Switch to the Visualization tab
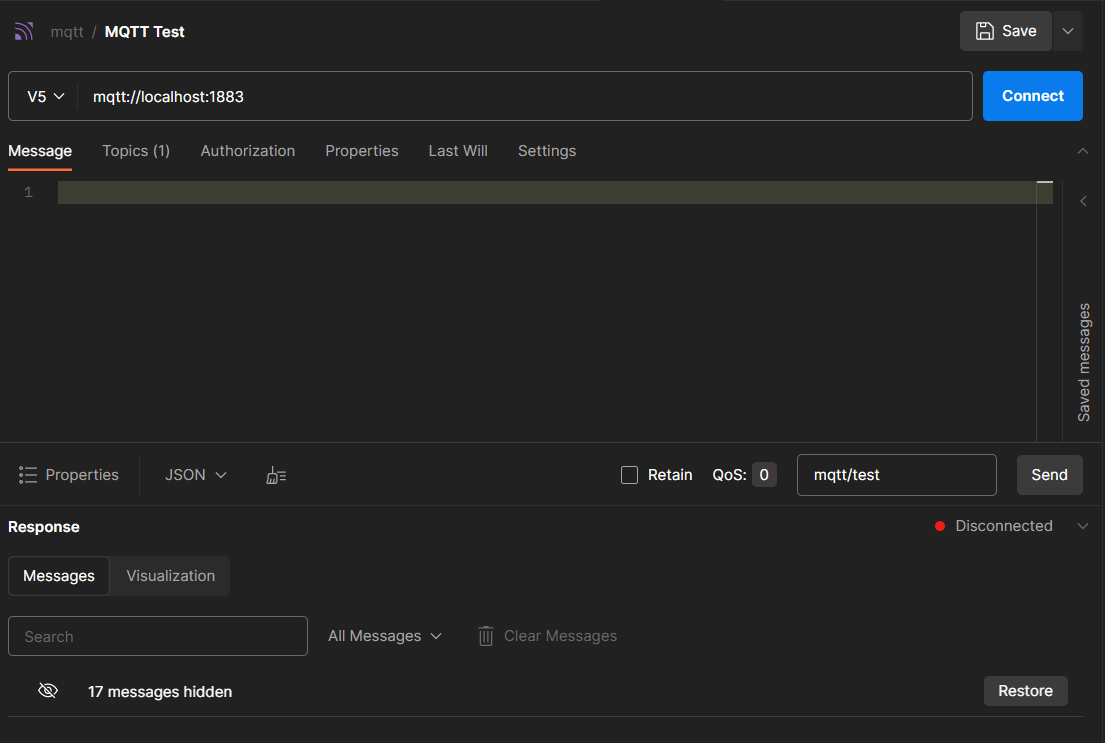 [x=171, y=576]
